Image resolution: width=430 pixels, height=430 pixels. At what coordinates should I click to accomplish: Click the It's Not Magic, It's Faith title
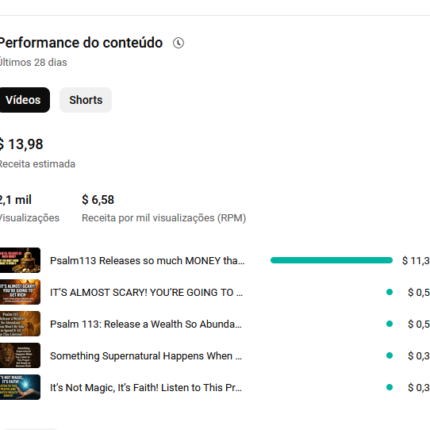pos(146,387)
